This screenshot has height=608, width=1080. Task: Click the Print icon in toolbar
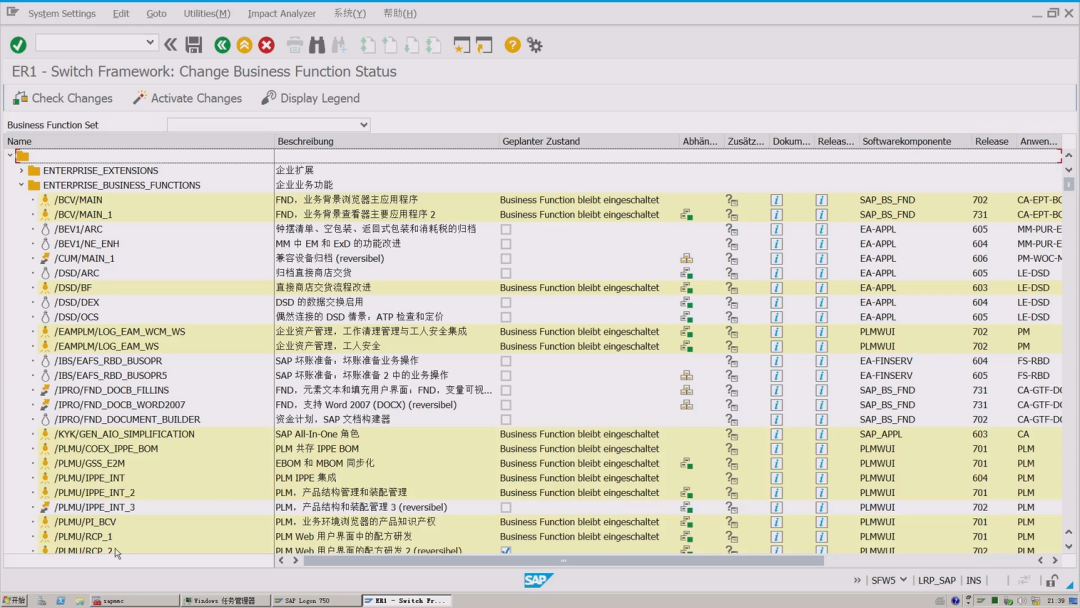click(295, 45)
